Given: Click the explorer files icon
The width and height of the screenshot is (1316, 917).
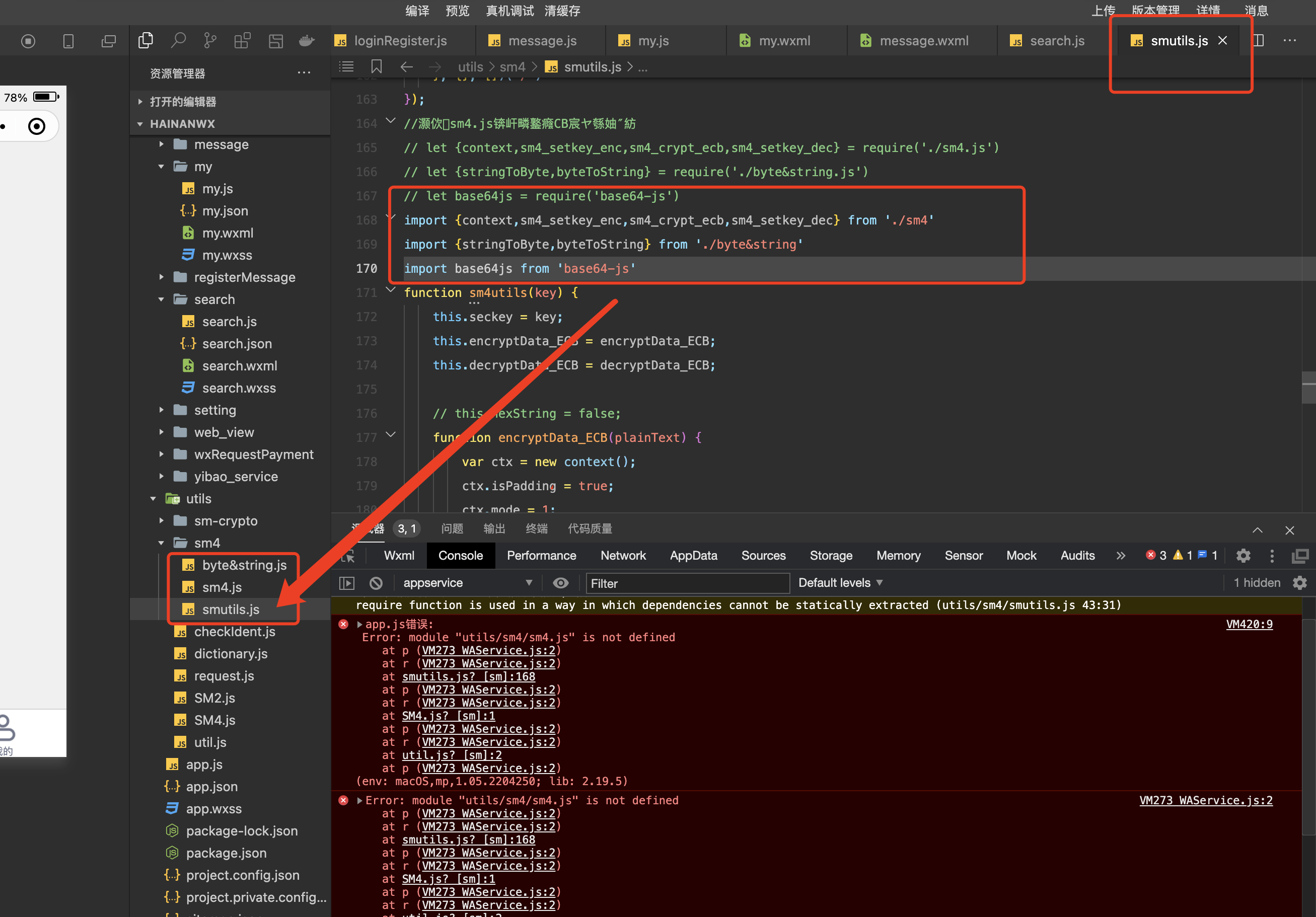Looking at the screenshot, I should pyautogui.click(x=145, y=41).
